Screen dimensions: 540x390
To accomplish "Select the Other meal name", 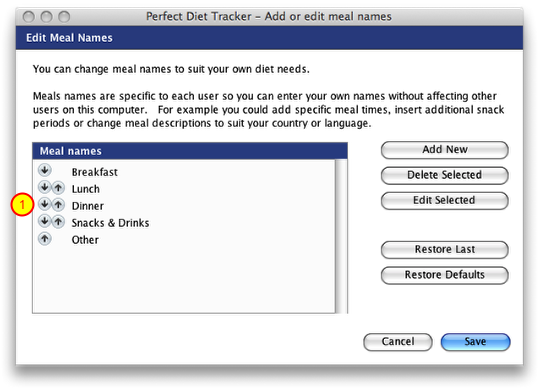I will [x=85, y=239].
